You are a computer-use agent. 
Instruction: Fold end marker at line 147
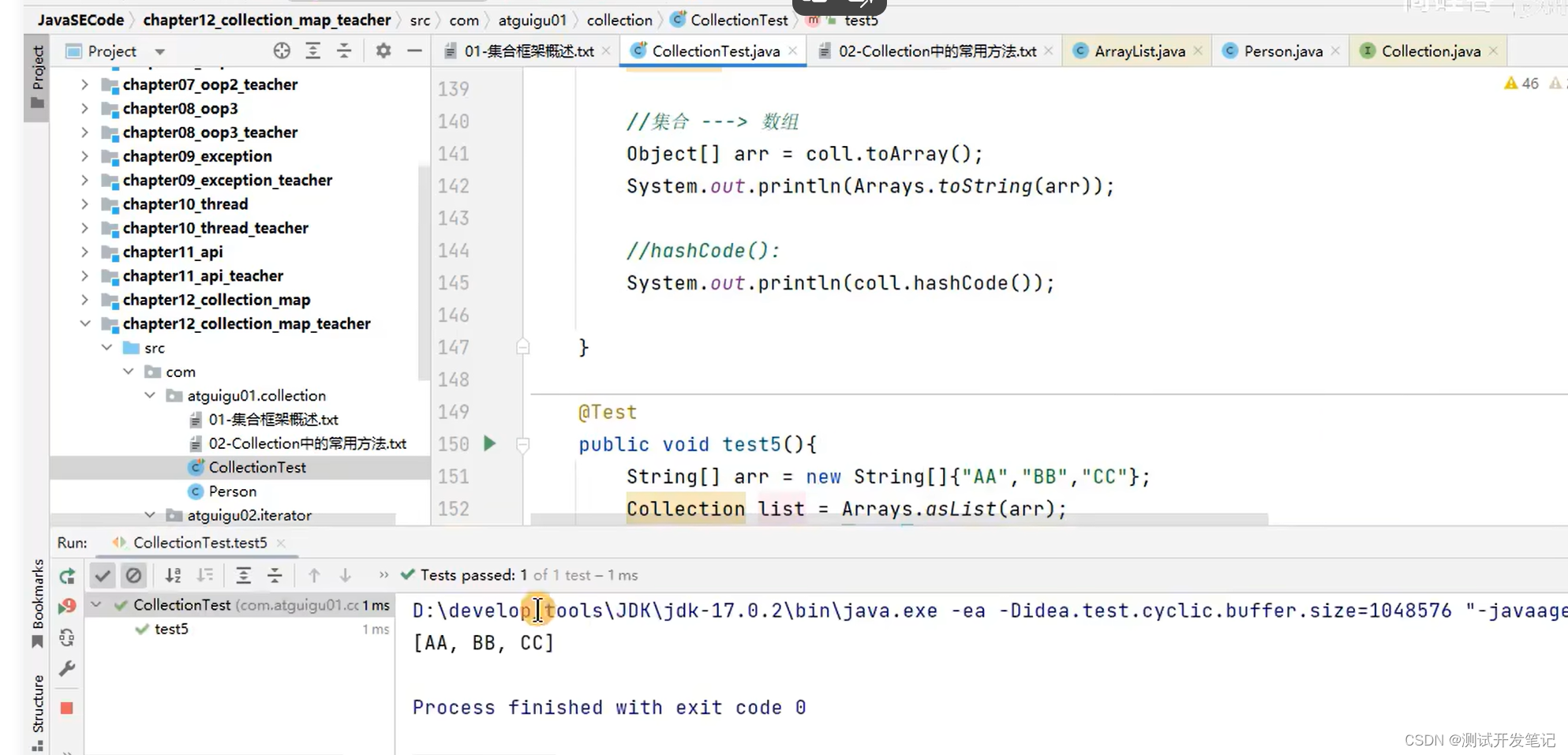click(x=522, y=346)
